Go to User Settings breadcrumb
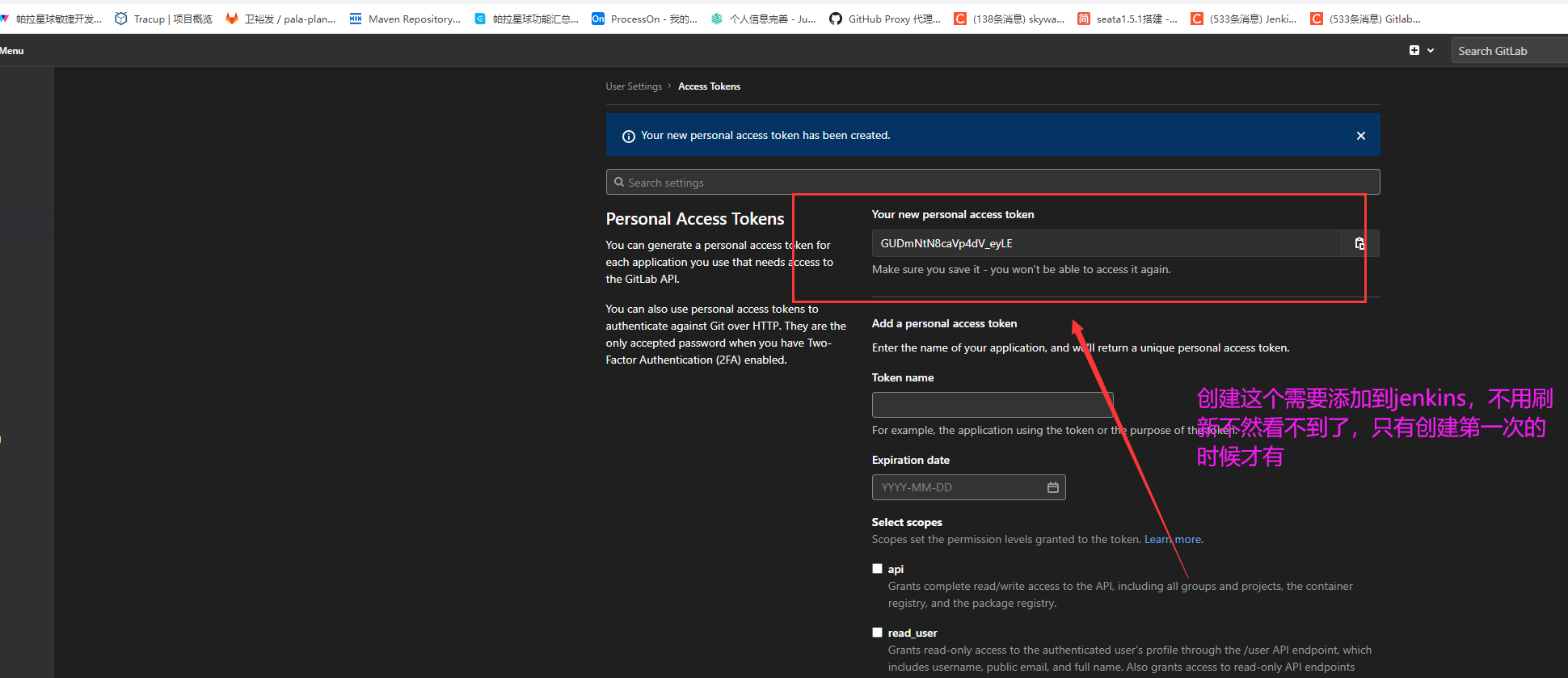1568x678 pixels. tap(634, 86)
